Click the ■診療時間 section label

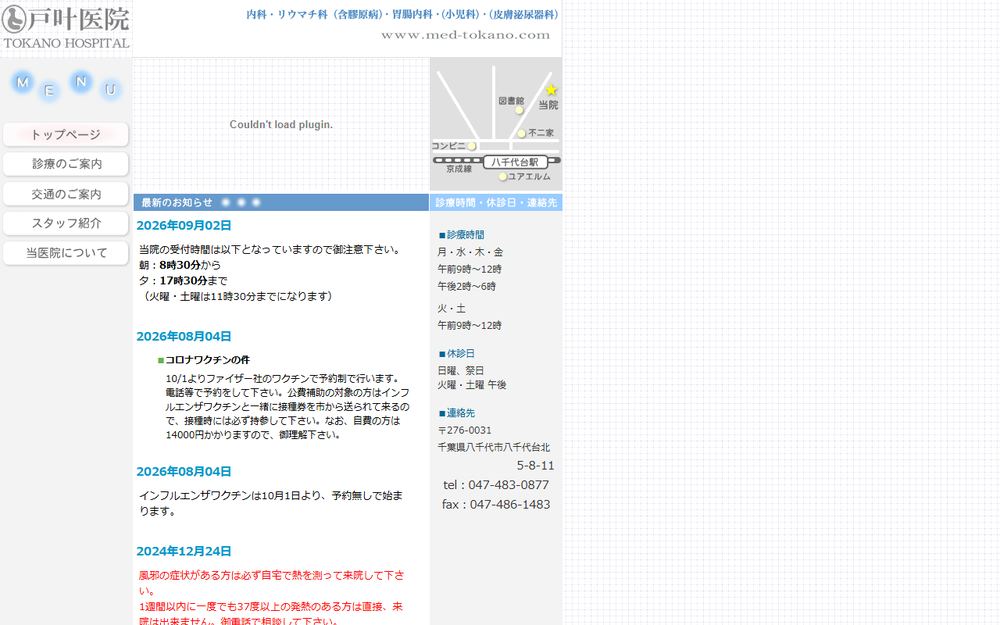click(462, 235)
